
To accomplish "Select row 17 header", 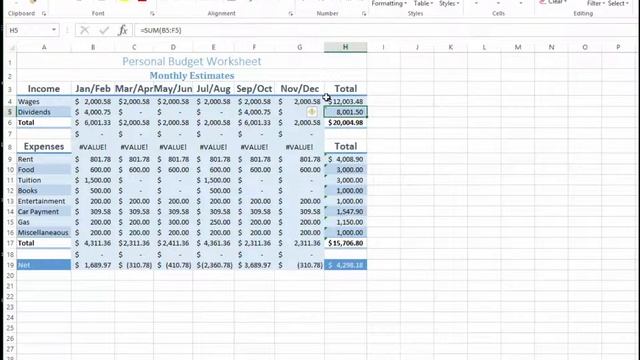I will coord(10,243).
